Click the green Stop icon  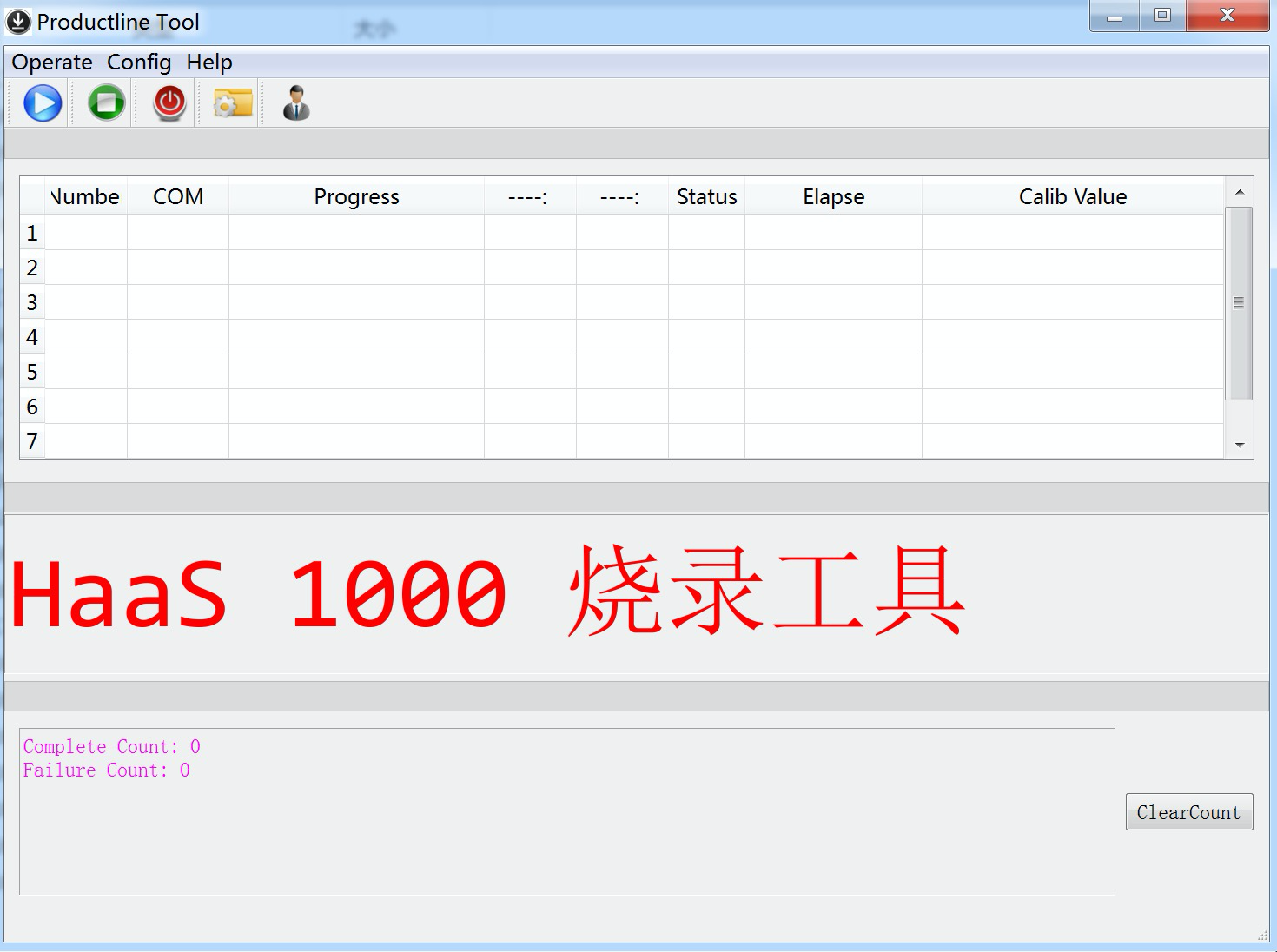[107, 102]
